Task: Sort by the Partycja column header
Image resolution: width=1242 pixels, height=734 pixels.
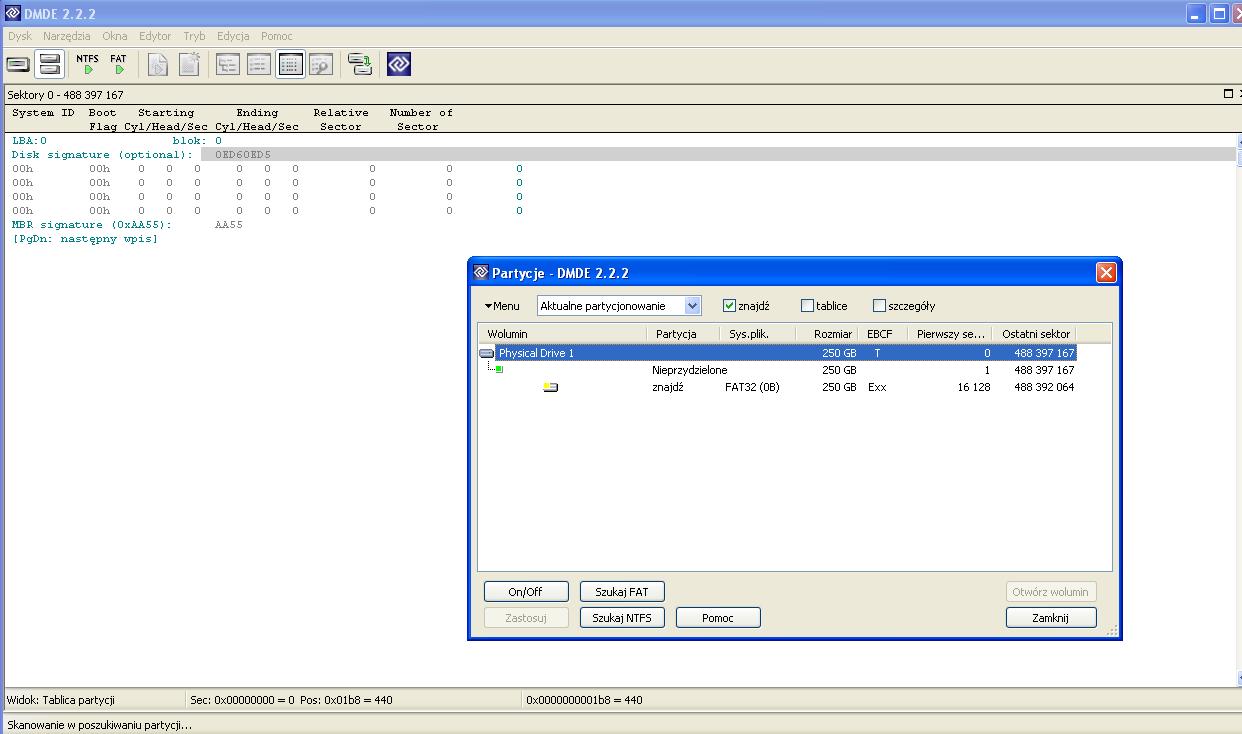Action: [x=683, y=334]
